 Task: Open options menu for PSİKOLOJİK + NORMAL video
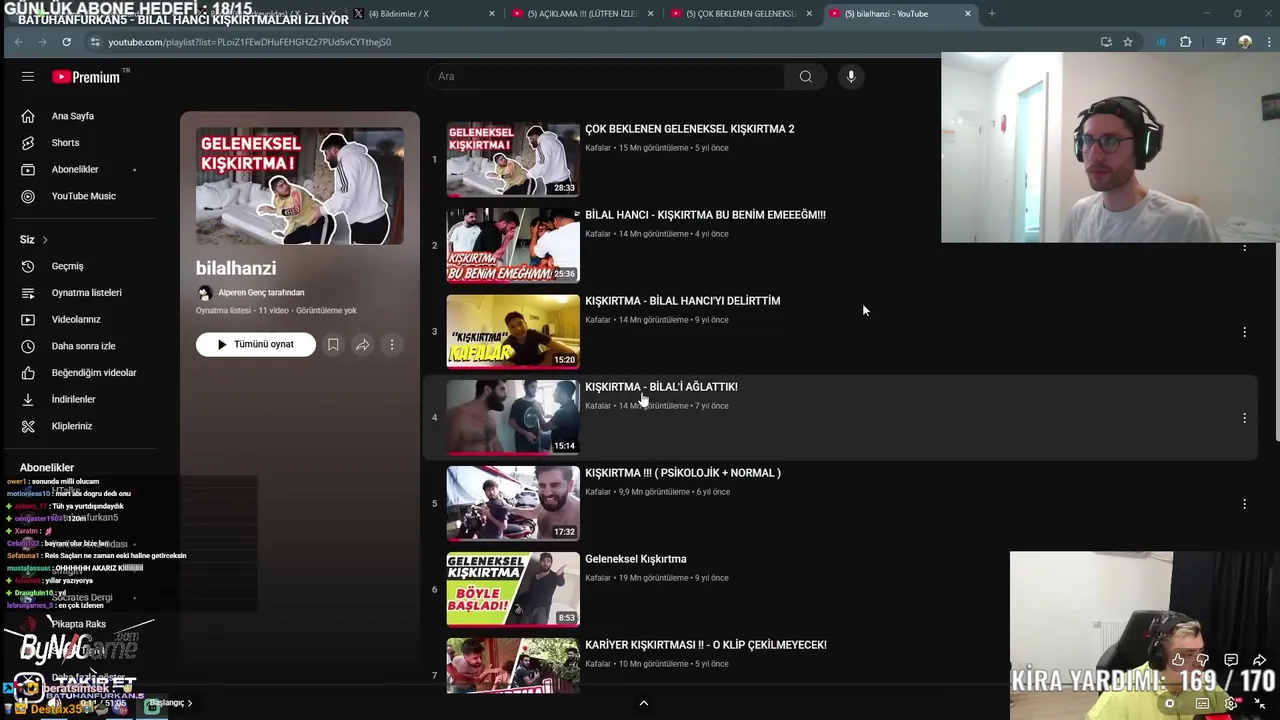click(1244, 504)
